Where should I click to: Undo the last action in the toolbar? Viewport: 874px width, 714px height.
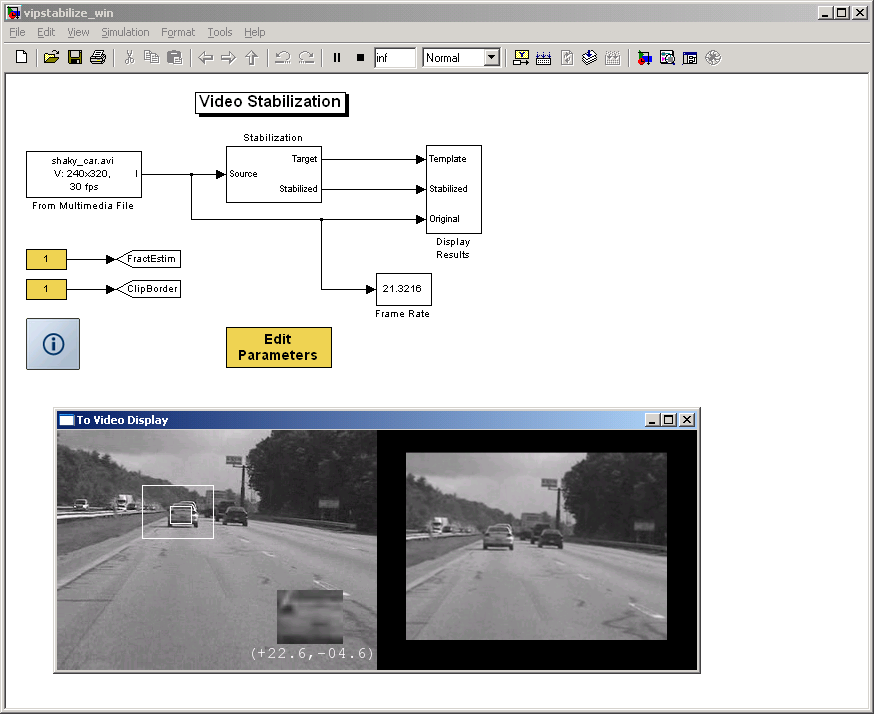(283, 57)
